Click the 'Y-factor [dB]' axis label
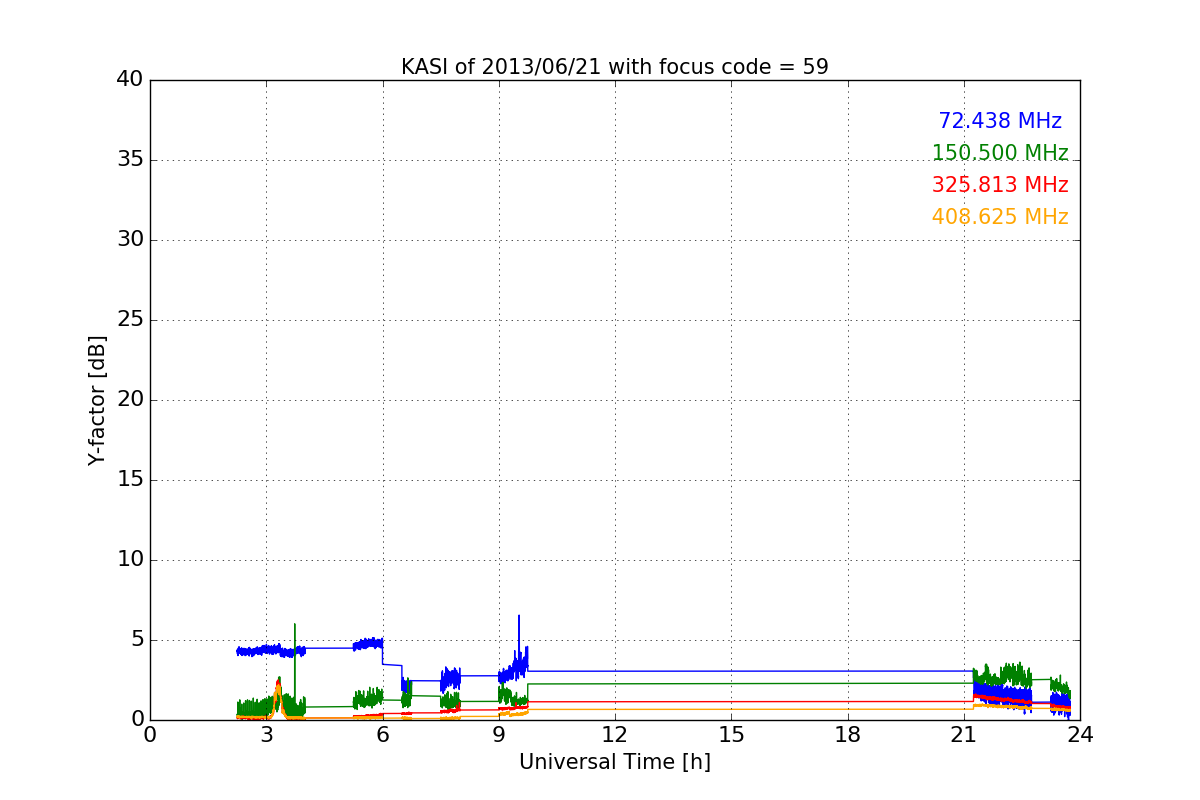Viewport: 1200px width, 800px height. [97, 400]
